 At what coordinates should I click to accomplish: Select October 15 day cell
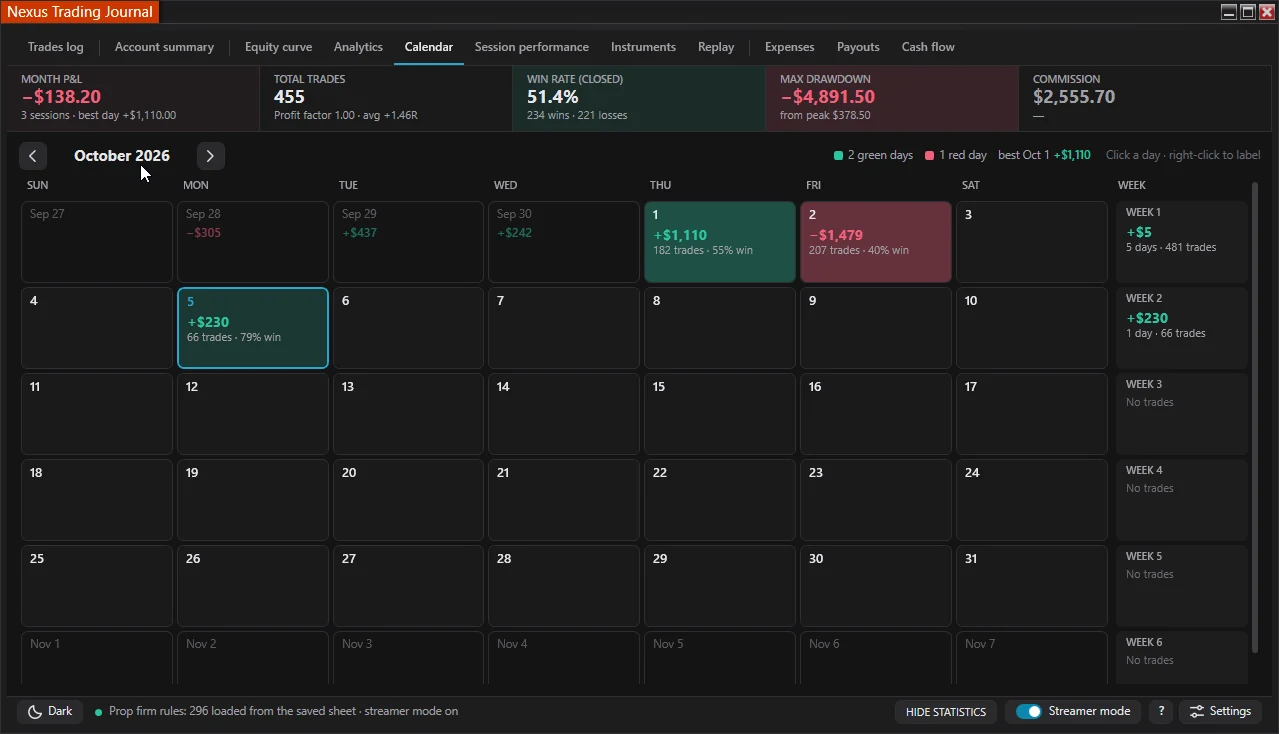[720, 414]
